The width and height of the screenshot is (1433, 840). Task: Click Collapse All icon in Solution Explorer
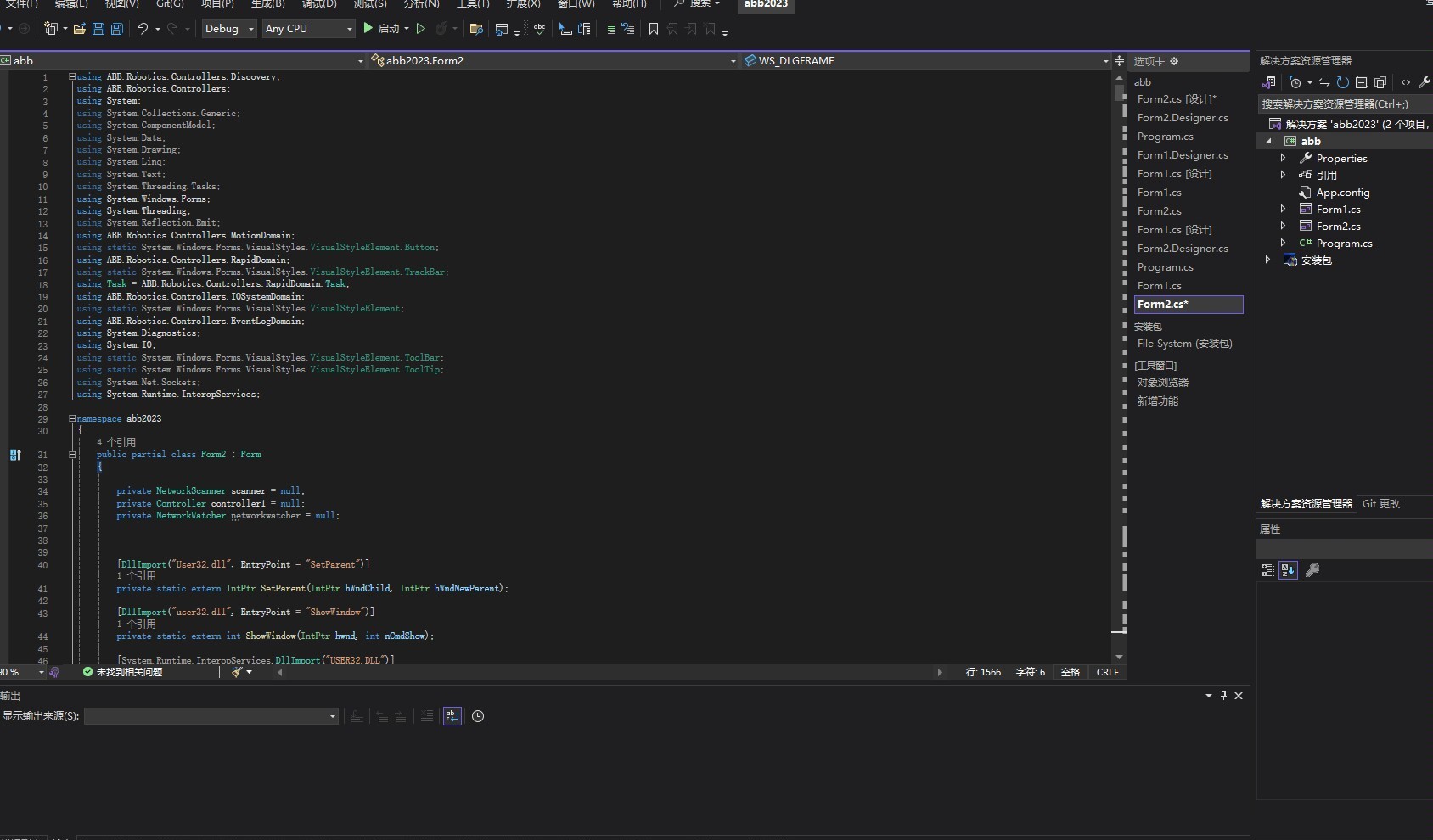(1362, 82)
